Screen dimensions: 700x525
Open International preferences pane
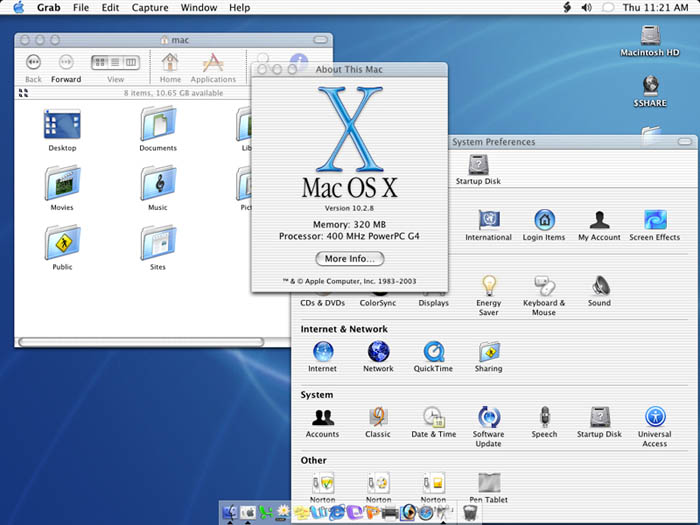488,225
